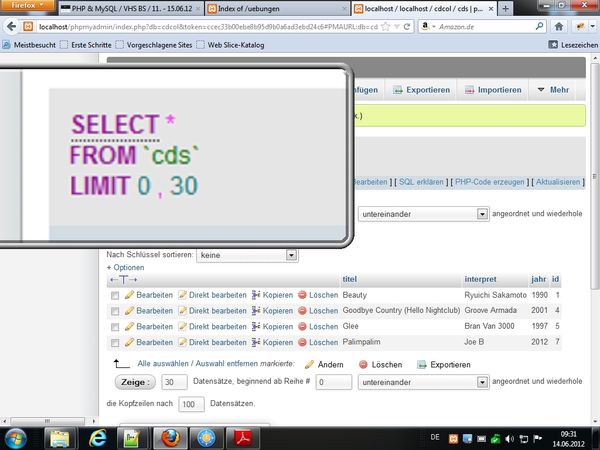The width and height of the screenshot is (600, 450).
Task: Click Löschen for the Glee row
Action: pos(318,326)
